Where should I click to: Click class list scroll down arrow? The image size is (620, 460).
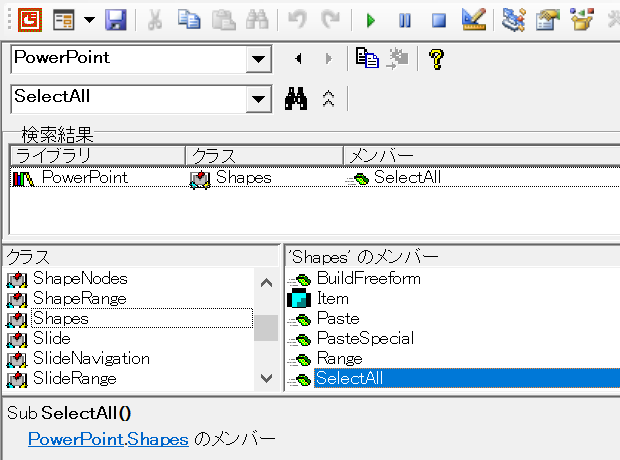pyautogui.click(x=267, y=379)
